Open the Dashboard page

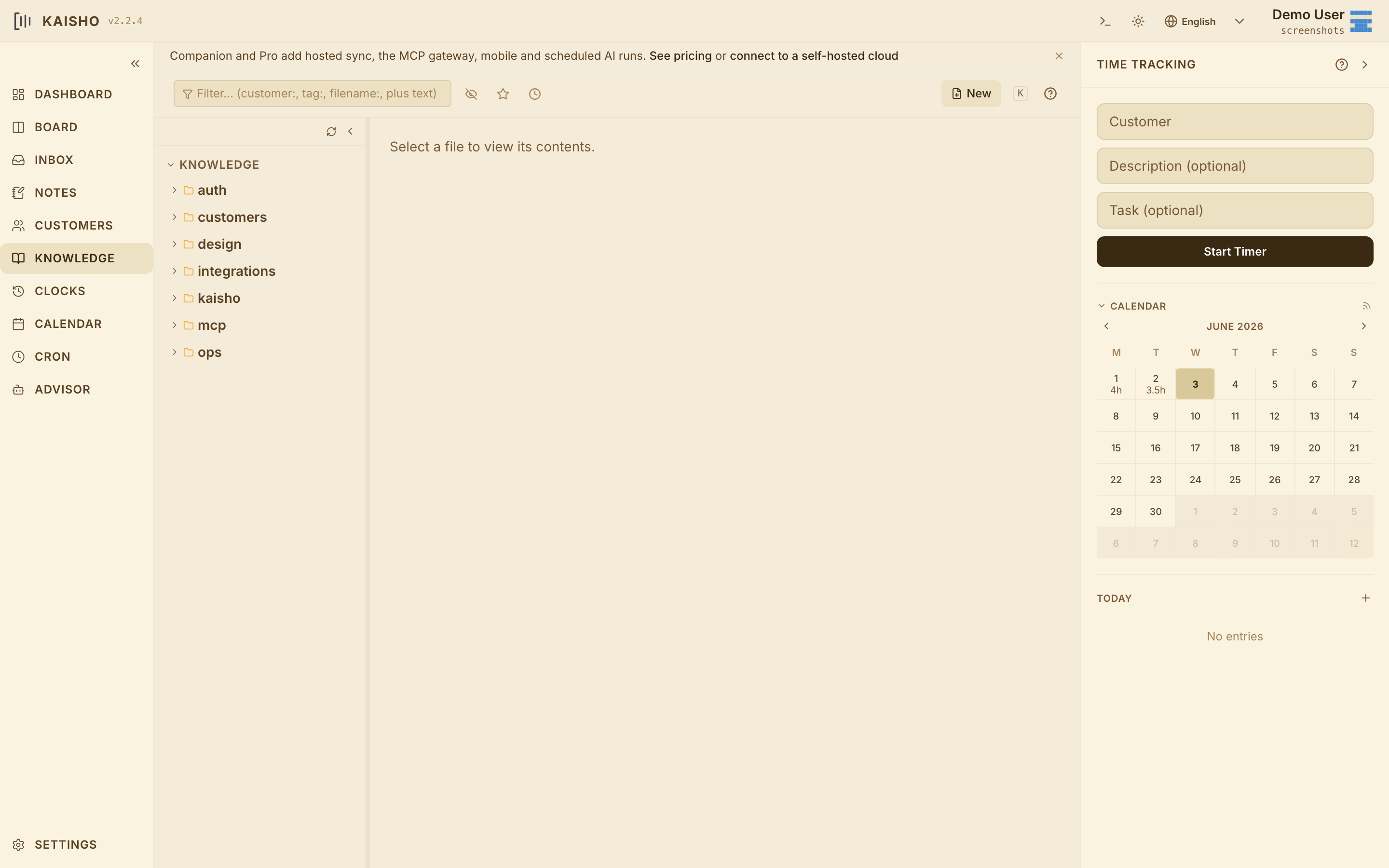[76, 94]
